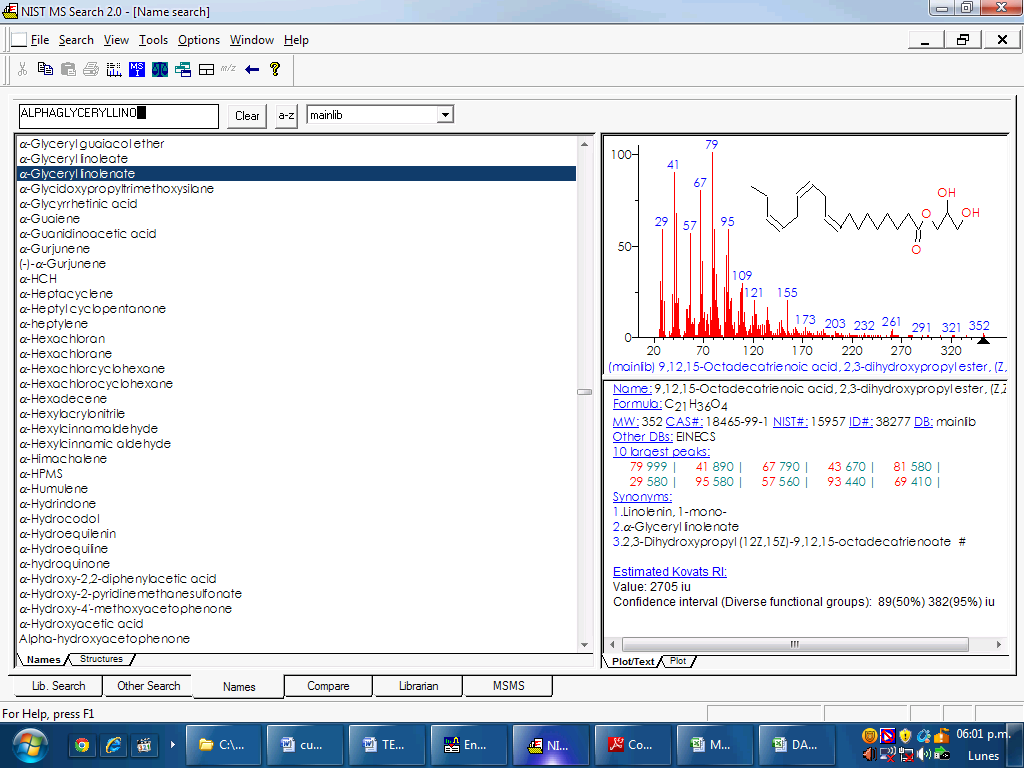Open the Windows Start orb
1024x768 pixels.
pos(30,744)
